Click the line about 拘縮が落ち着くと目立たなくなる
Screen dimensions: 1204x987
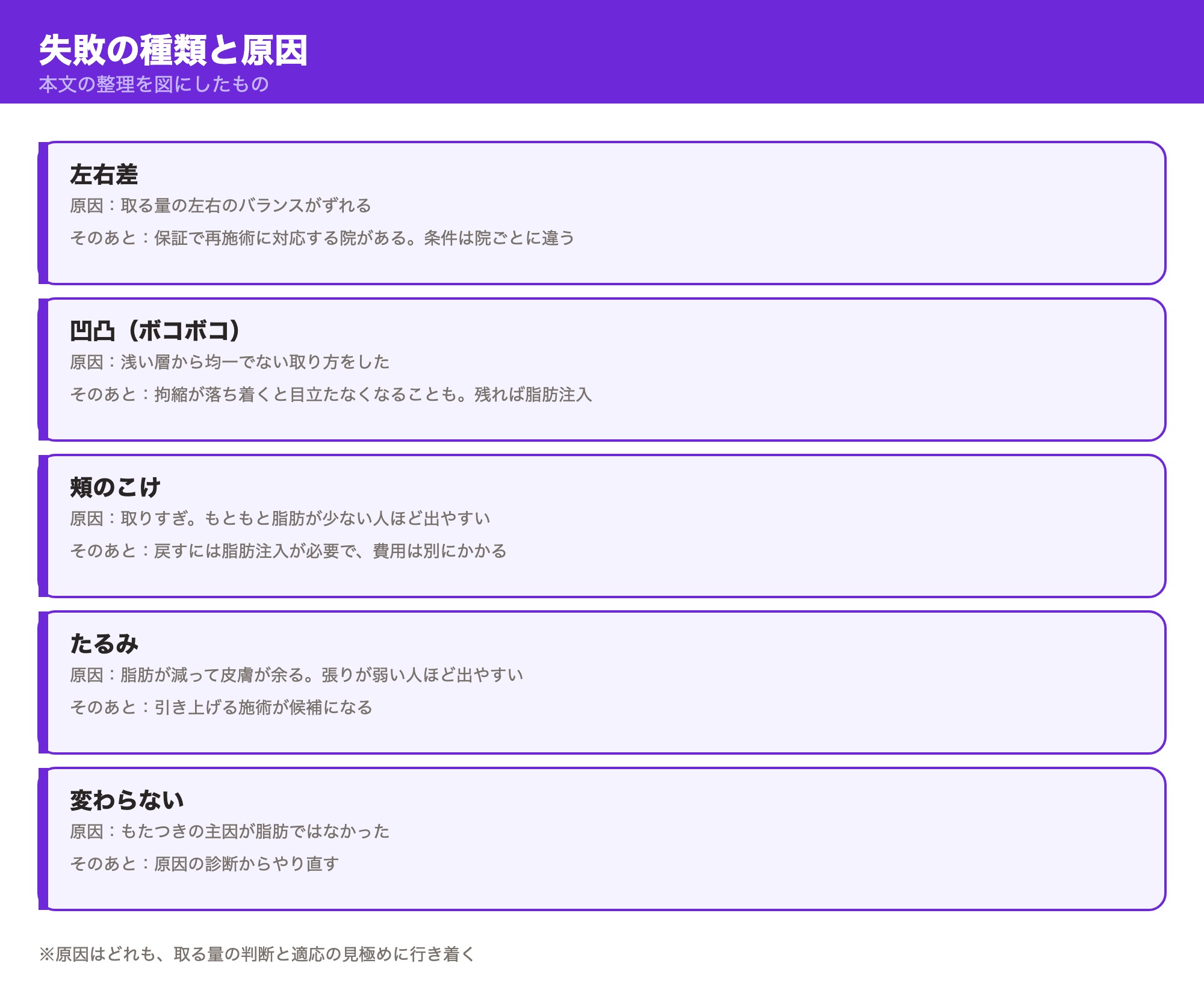click(x=331, y=395)
